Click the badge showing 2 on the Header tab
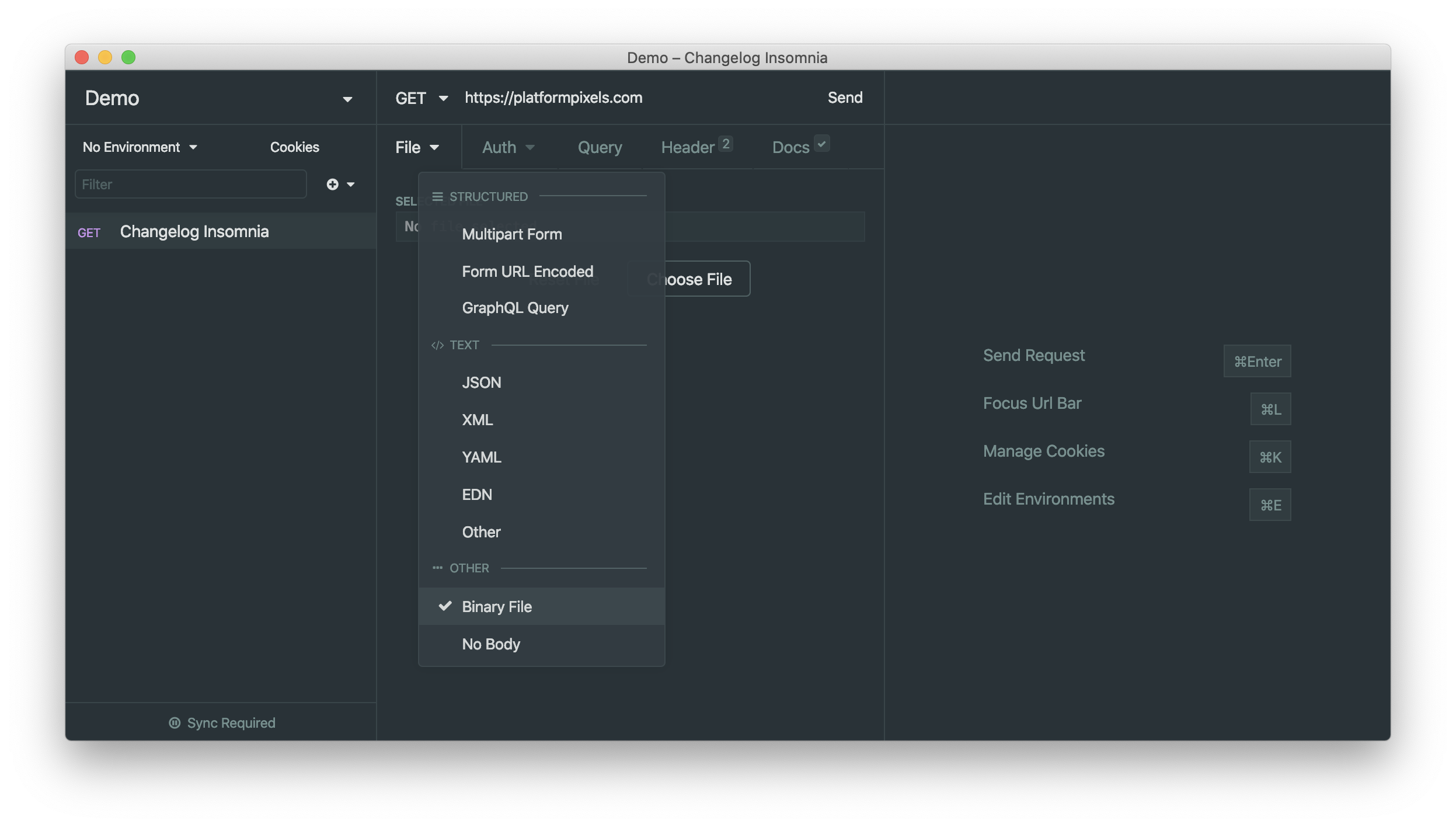 tap(725, 144)
